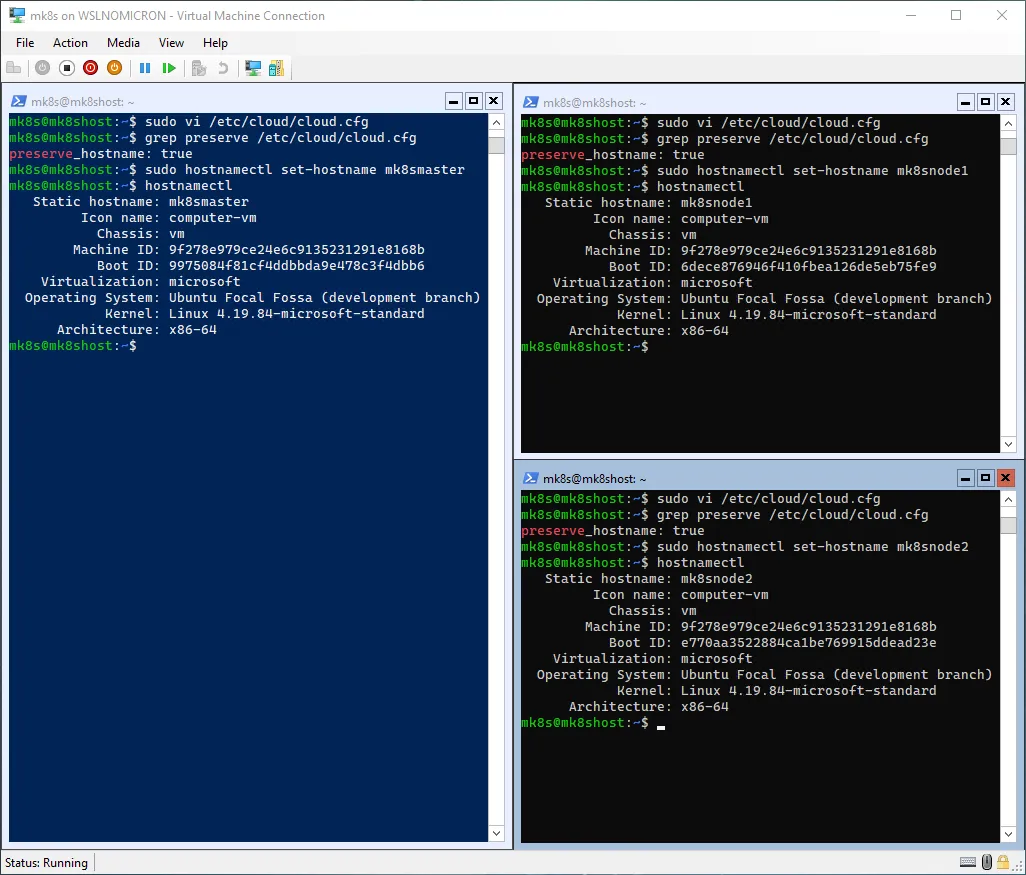This screenshot has height=875, width=1026.
Task: Shut down the VM using the red power icon
Action: pyautogui.click(x=90, y=68)
